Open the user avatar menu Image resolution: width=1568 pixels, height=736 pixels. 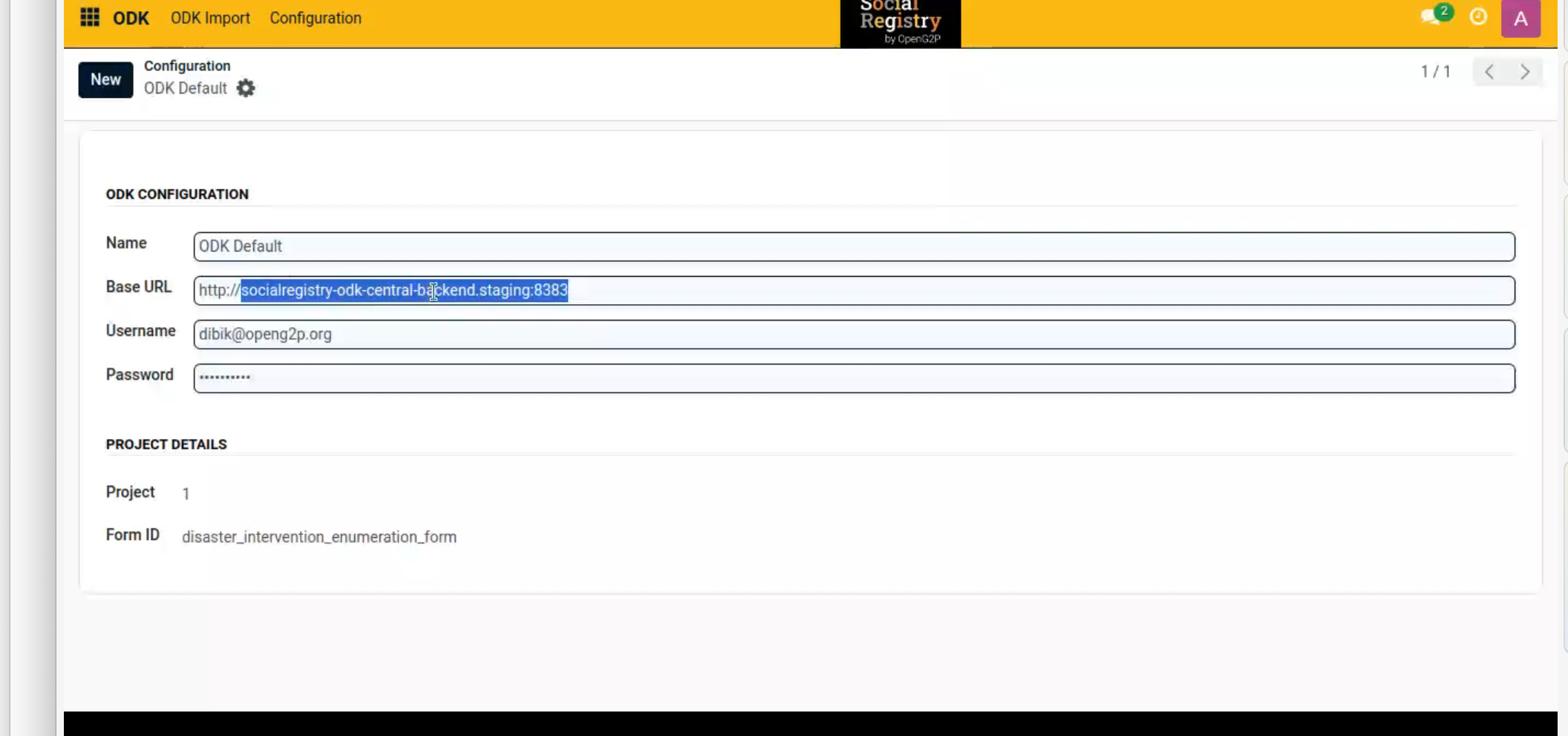click(1520, 19)
